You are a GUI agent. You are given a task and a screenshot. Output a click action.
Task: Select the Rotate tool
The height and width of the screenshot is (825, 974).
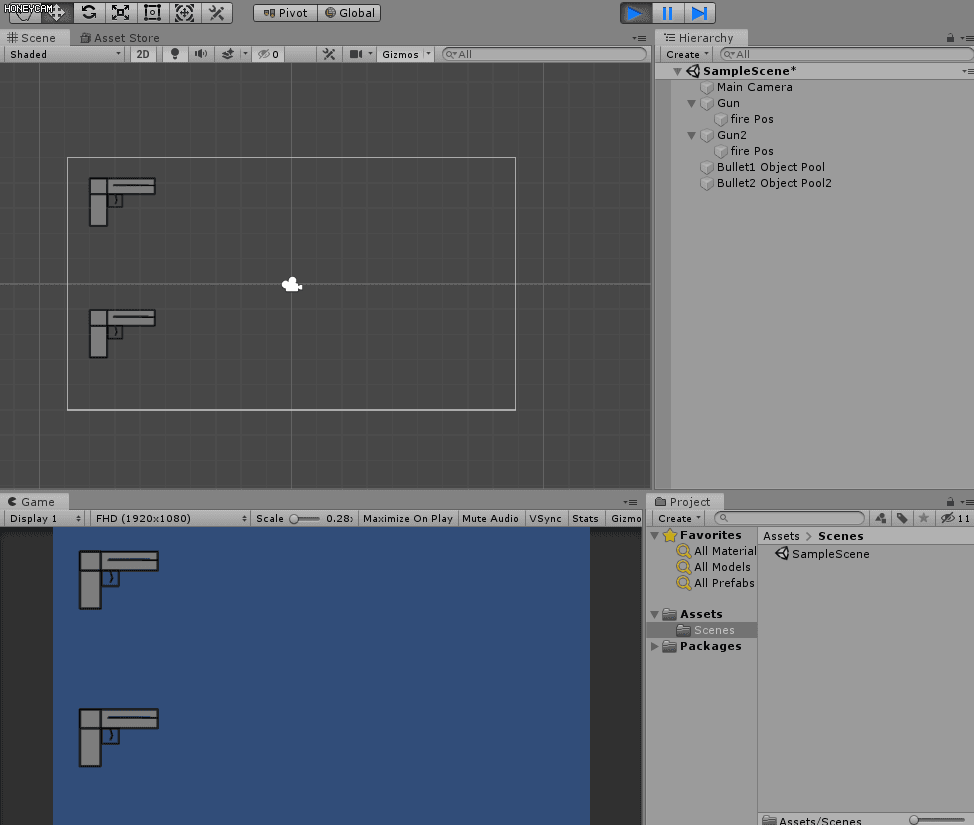pyautogui.click(x=89, y=13)
